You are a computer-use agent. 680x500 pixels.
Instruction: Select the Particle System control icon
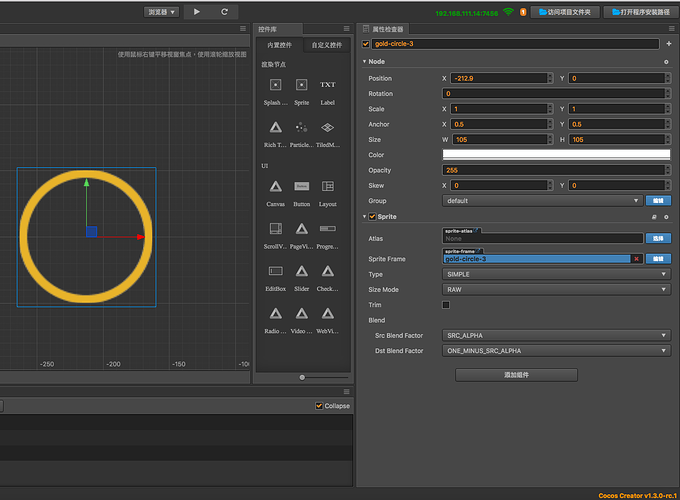(301, 128)
